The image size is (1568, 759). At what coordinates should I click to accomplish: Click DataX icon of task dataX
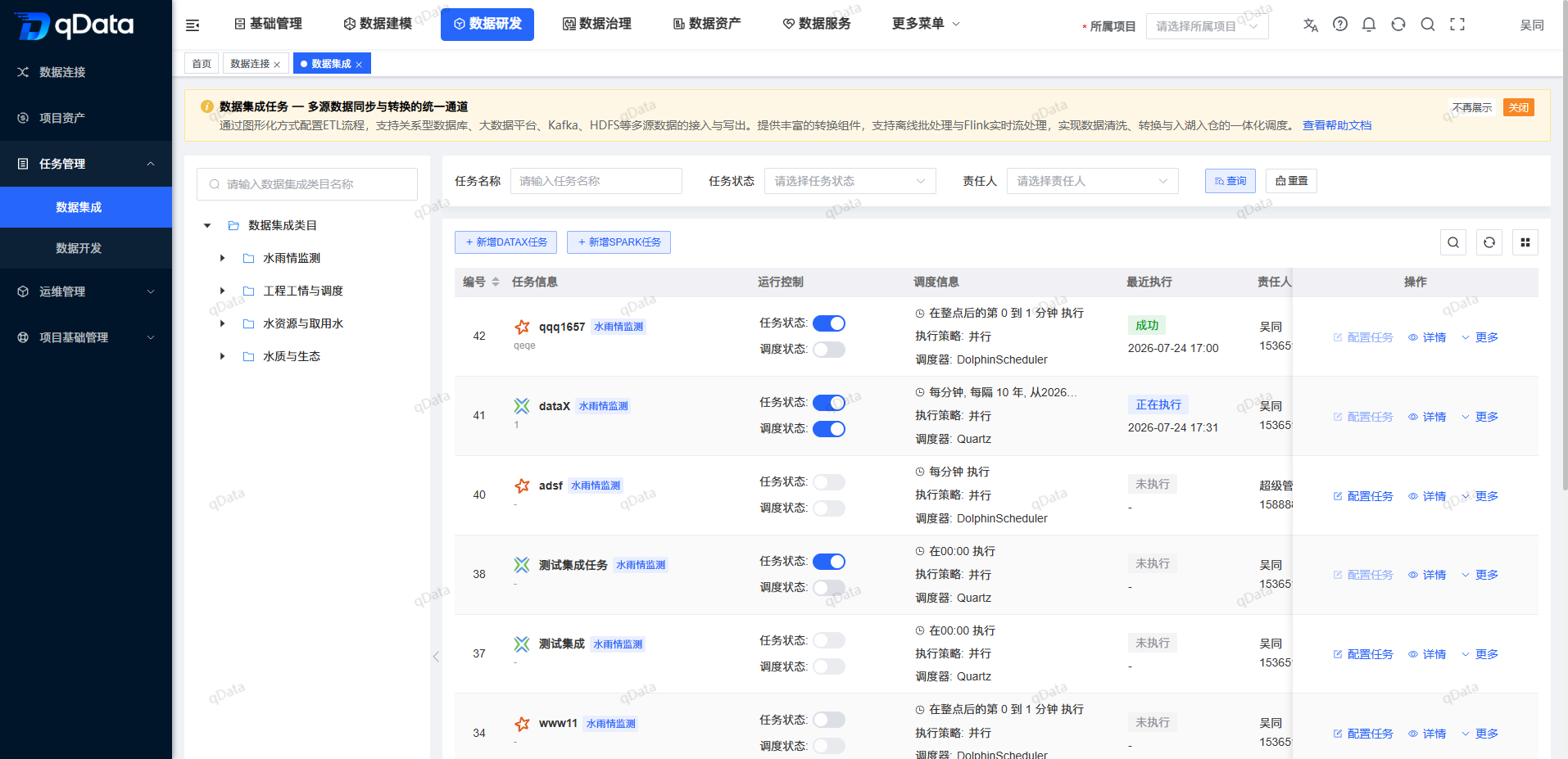[x=522, y=406]
